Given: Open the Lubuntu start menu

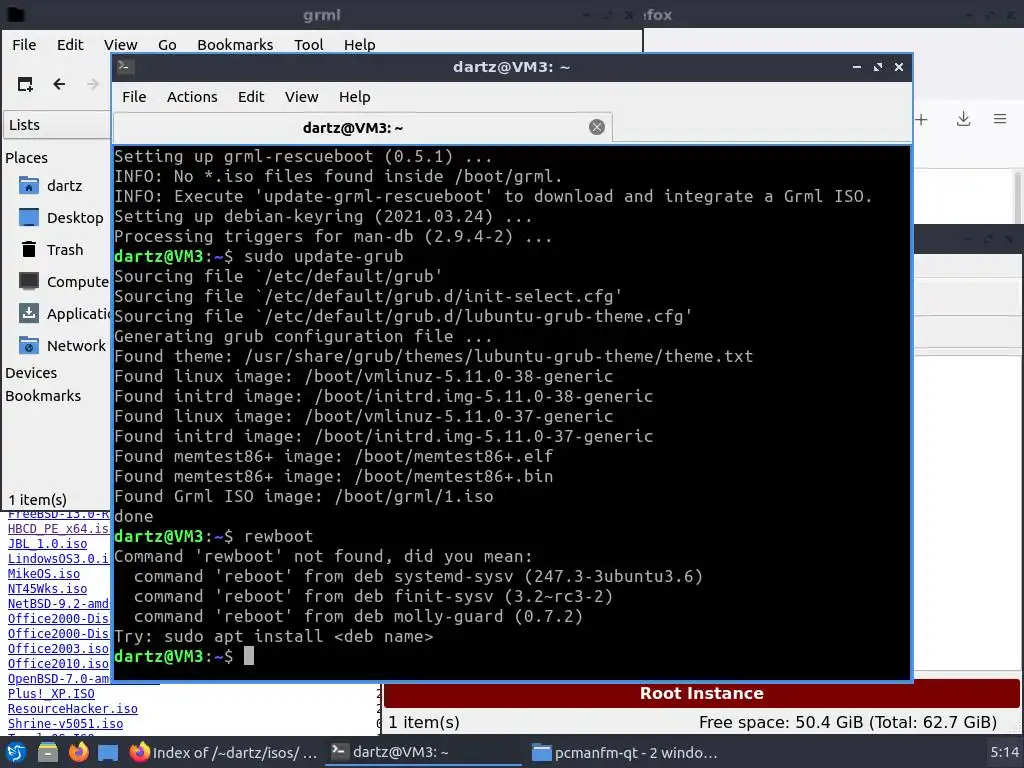Looking at the screenshot, I should pos(16,752).
